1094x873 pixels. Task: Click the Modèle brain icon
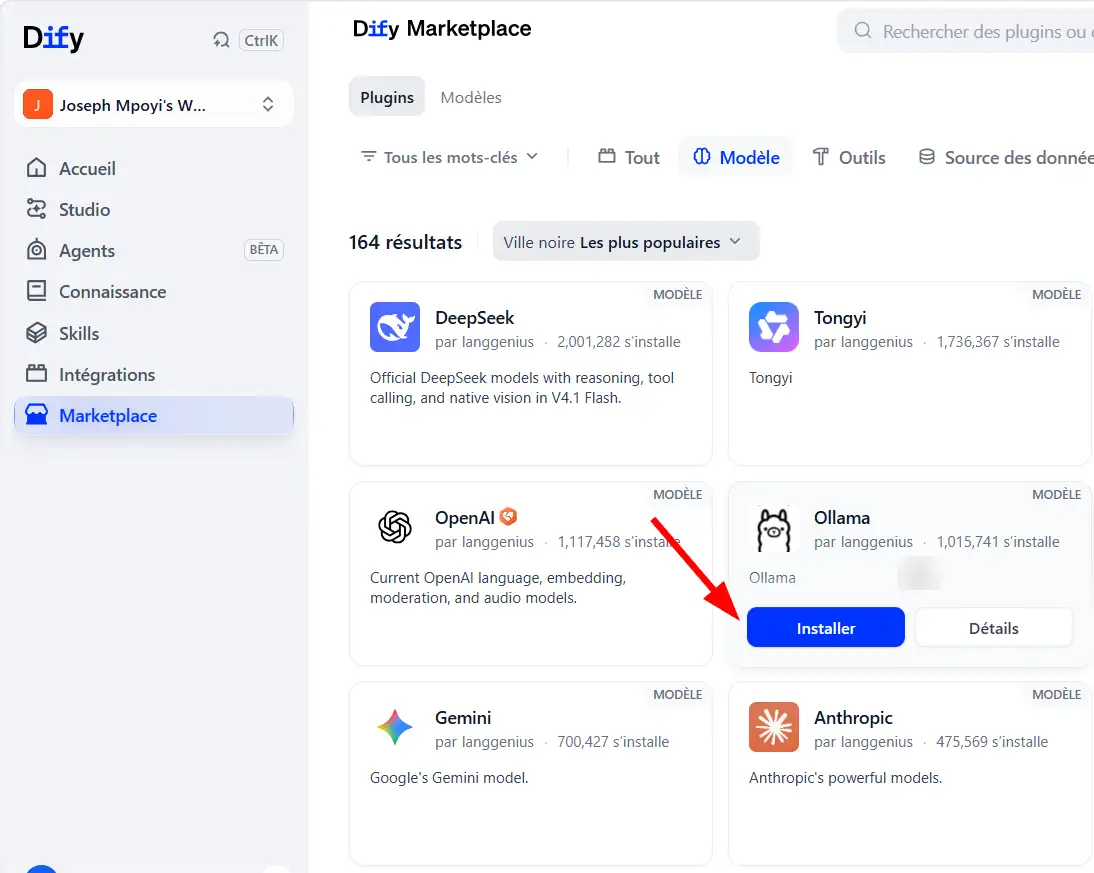pyautogui.click(x=701, y=156)
